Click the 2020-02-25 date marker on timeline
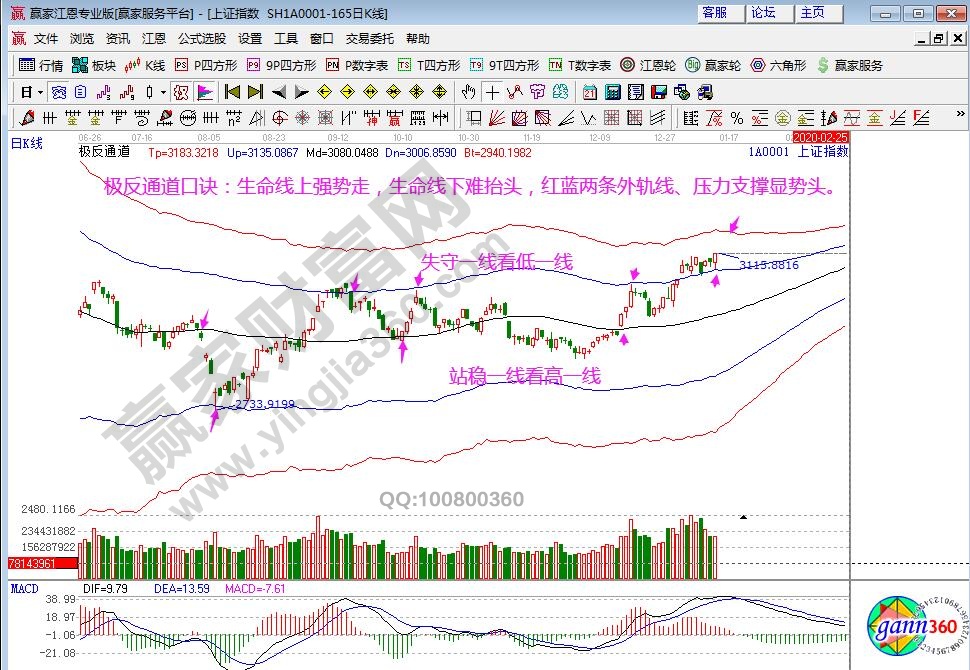 (x=820, y=136)
